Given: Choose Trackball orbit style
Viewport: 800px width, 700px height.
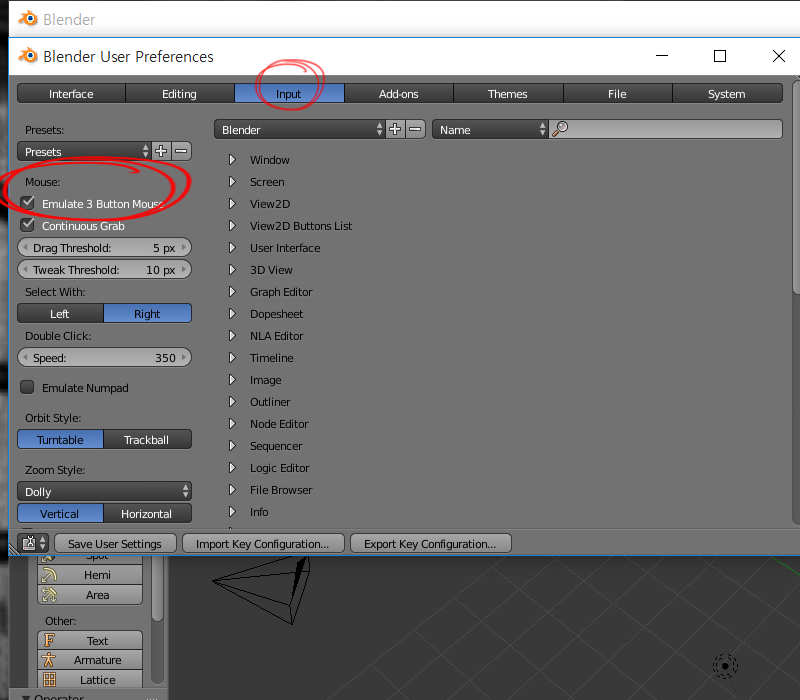Looking at the screenshot, I should click(x=147, y=439).
